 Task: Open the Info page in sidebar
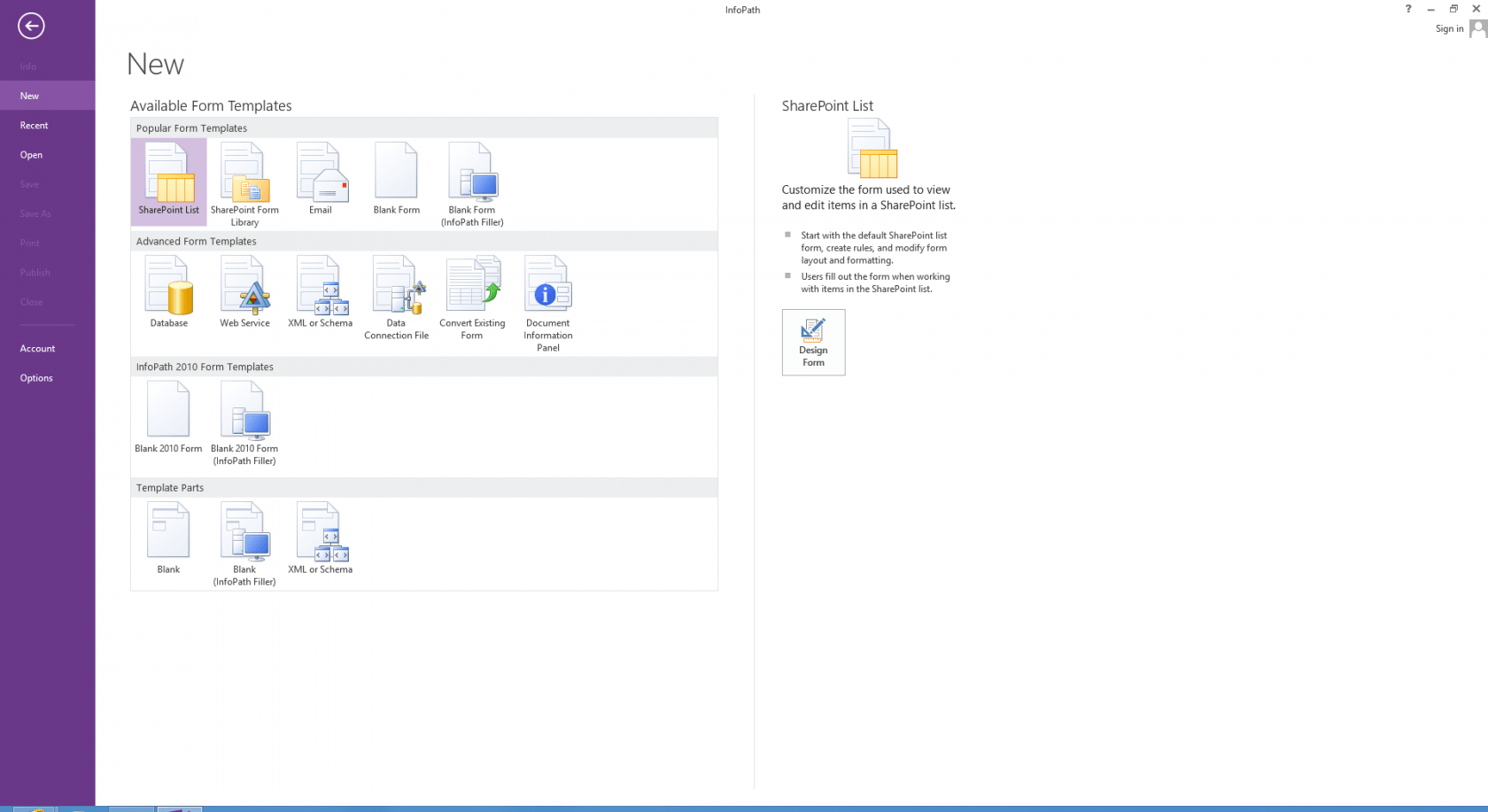pyautogui.click(x=47, y=66)
